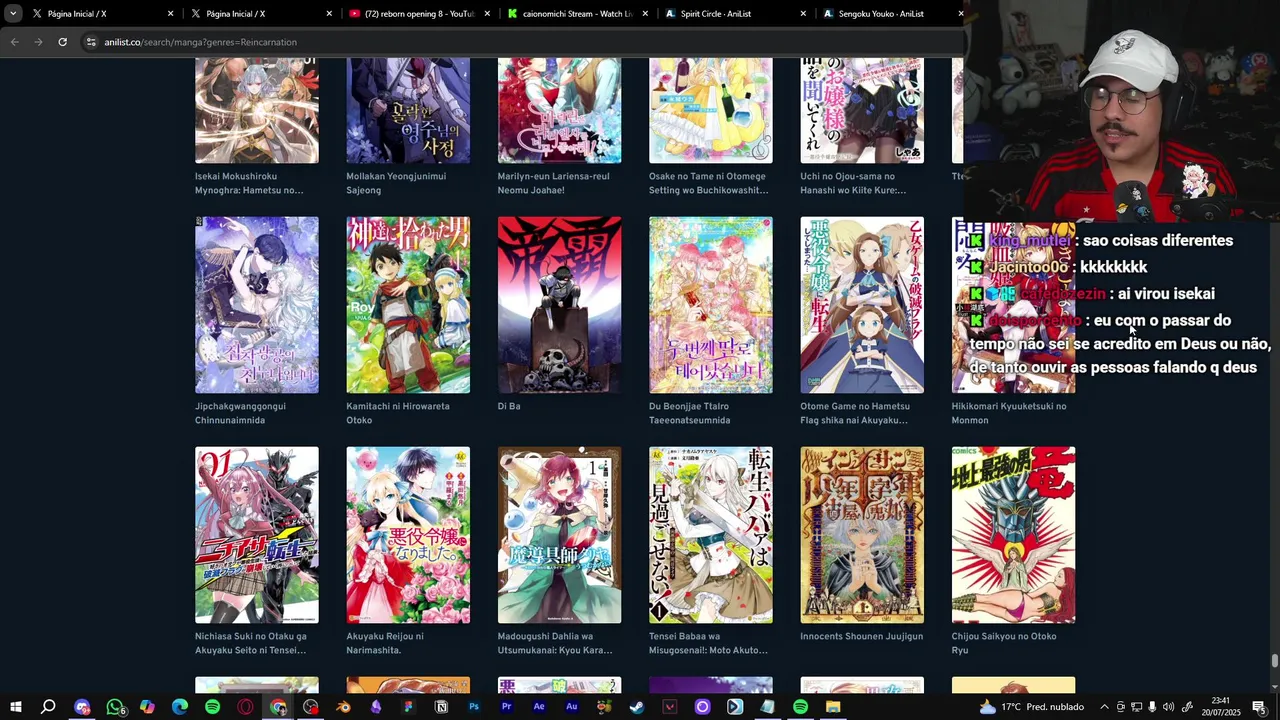Click Marilyn-eun Lariensa-reul Neomu Joahae title

coord(554,183)
